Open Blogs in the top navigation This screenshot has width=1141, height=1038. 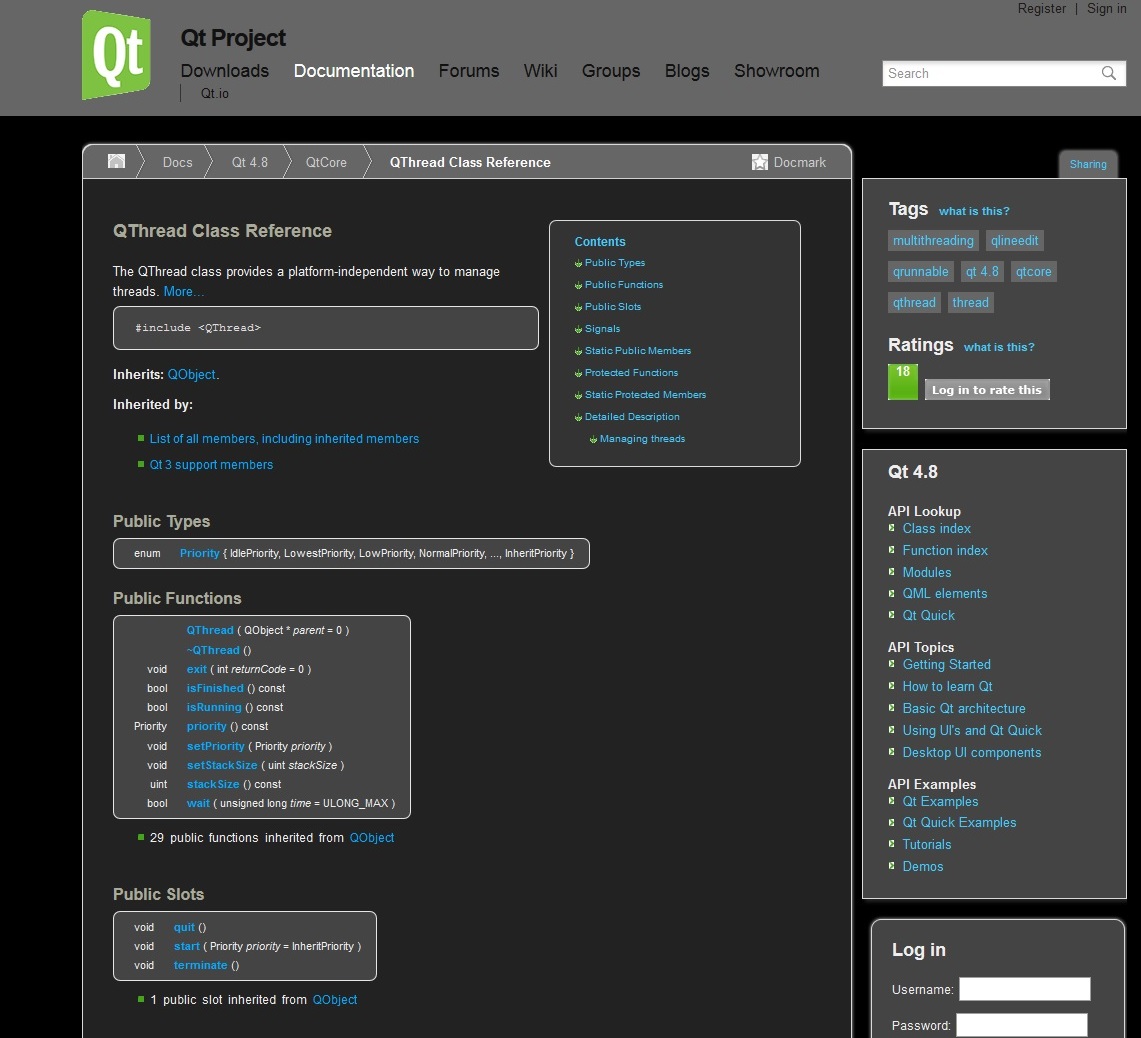point(687,71)
